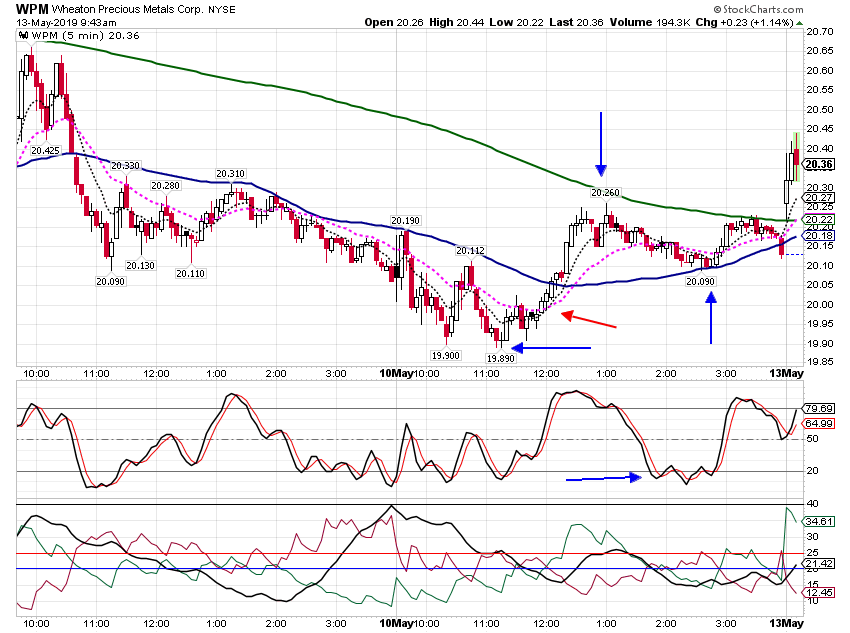Click the green 34.61 indicator value tag

819,521
